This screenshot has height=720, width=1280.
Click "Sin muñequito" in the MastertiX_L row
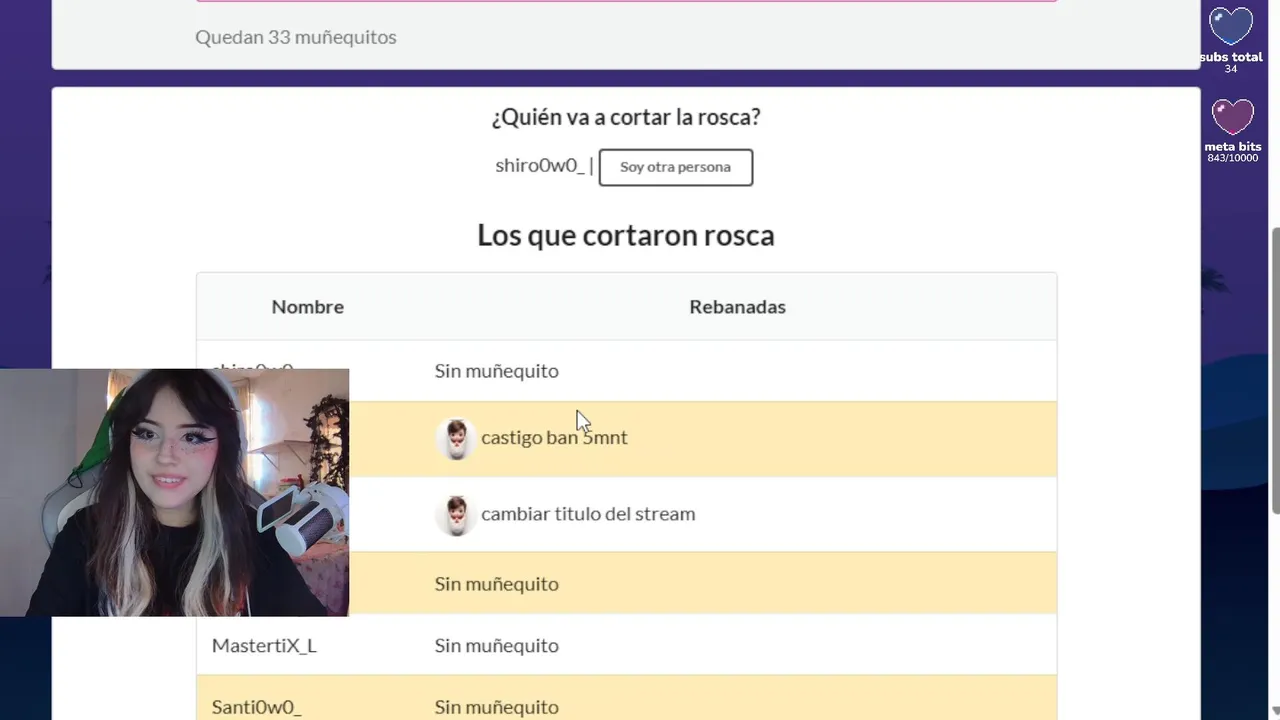click(496, 646)
